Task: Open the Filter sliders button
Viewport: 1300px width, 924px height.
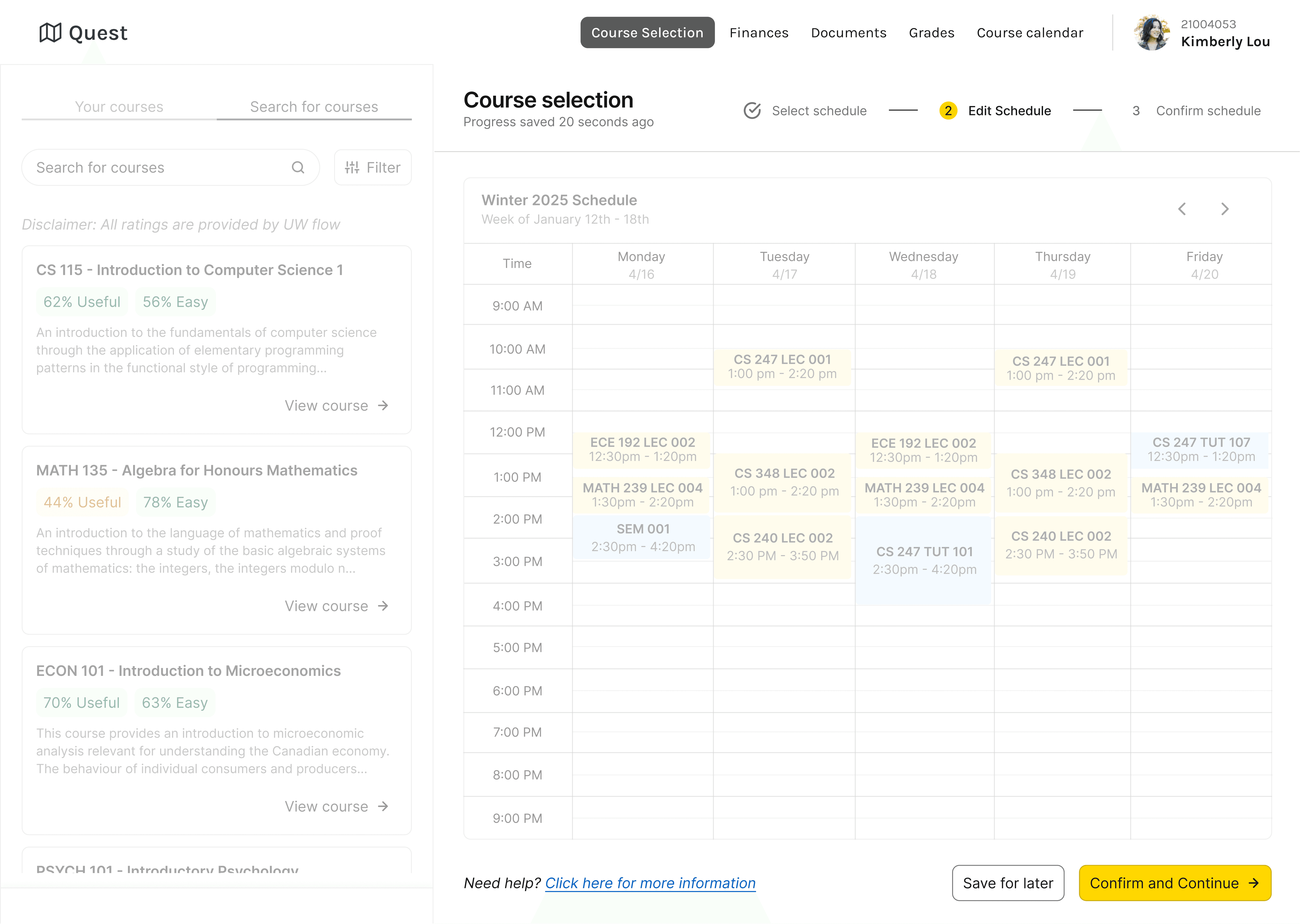Action: point(373,167)
